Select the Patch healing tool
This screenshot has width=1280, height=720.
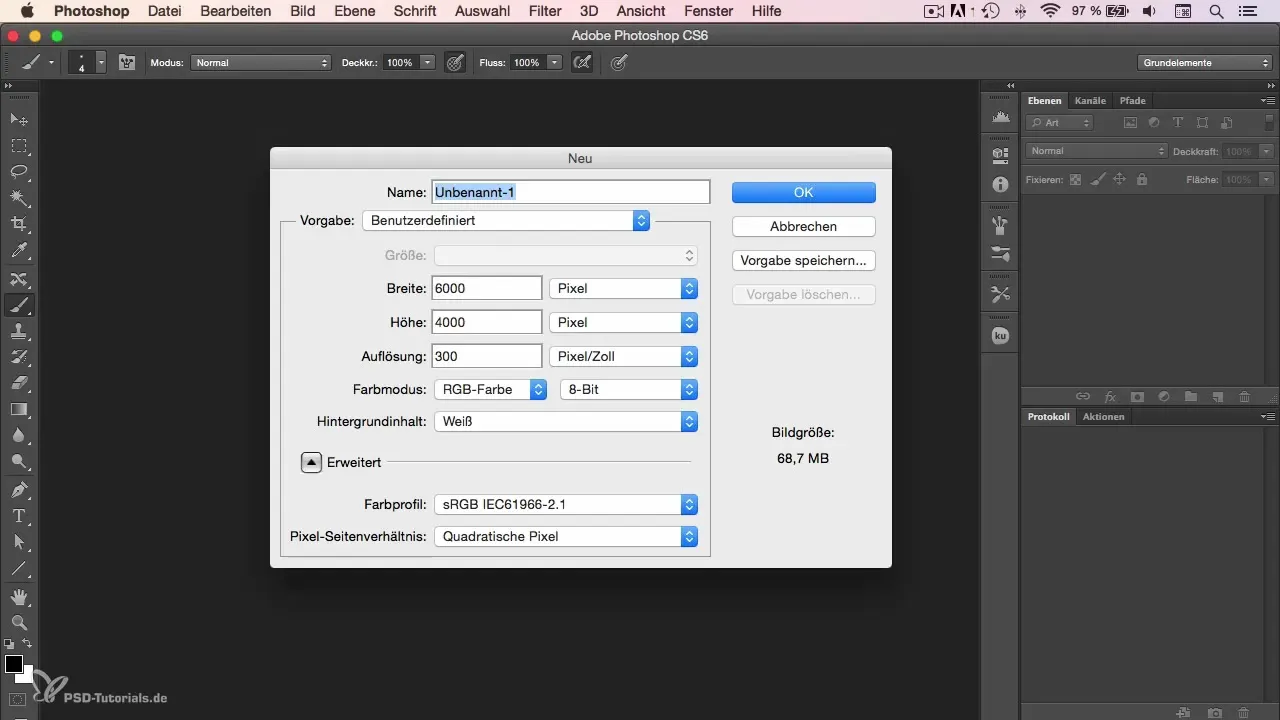18,279
